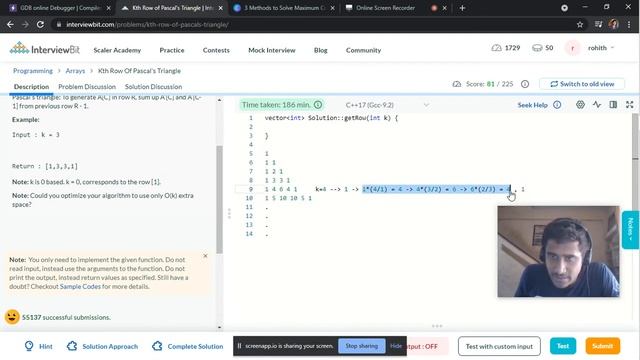
Task: Click the browser address bar
Action: click(x=312, y=24)
